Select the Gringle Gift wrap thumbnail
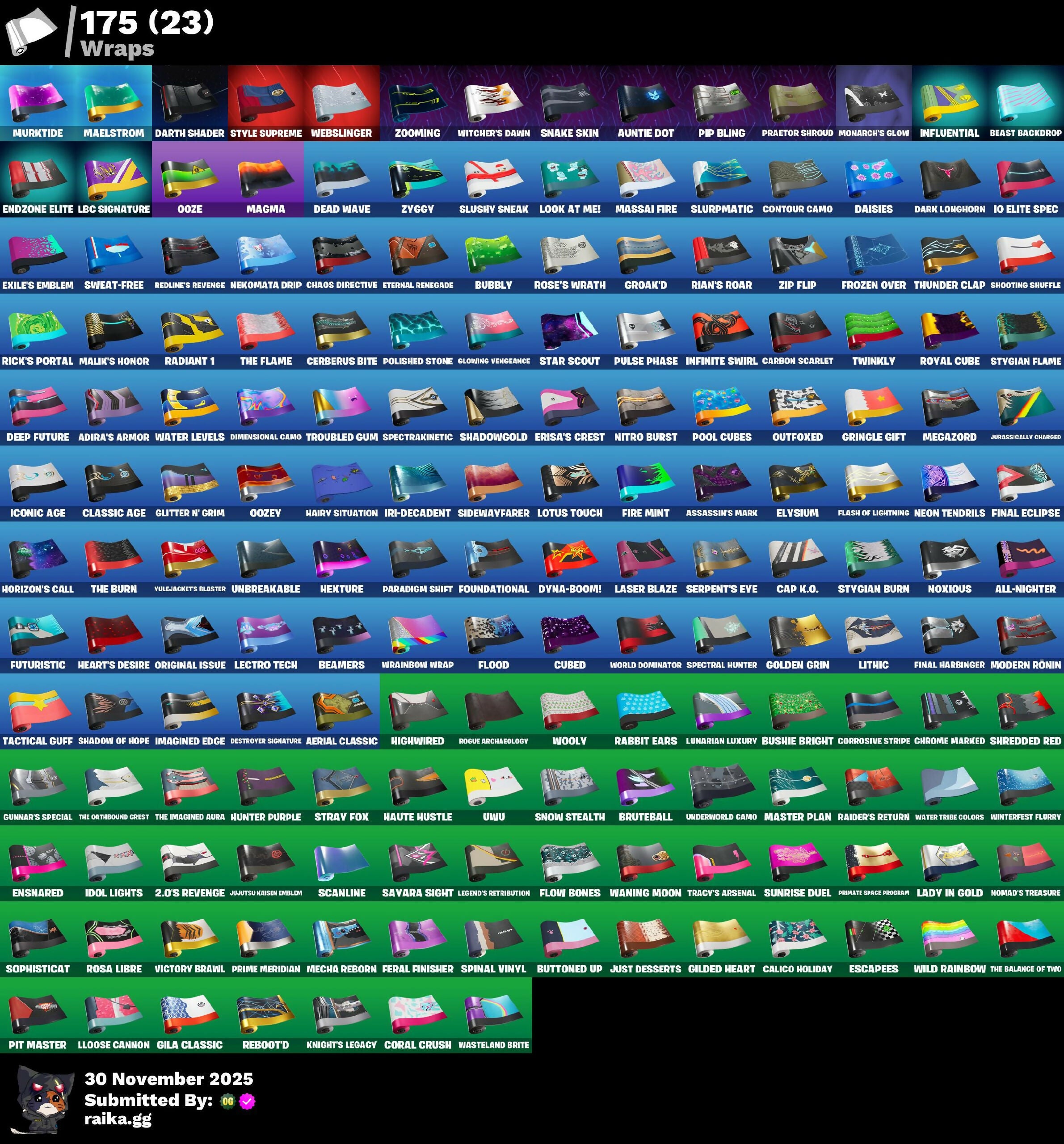Screen dimensions: 1064x1144 click(x=874, y=405)
